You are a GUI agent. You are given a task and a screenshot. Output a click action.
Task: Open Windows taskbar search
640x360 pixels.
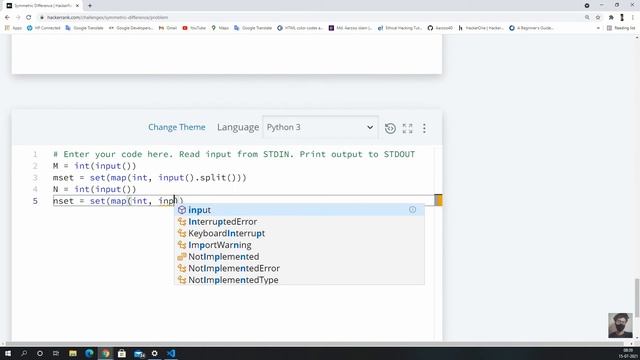pyautogui.click(x=24, y=353)
